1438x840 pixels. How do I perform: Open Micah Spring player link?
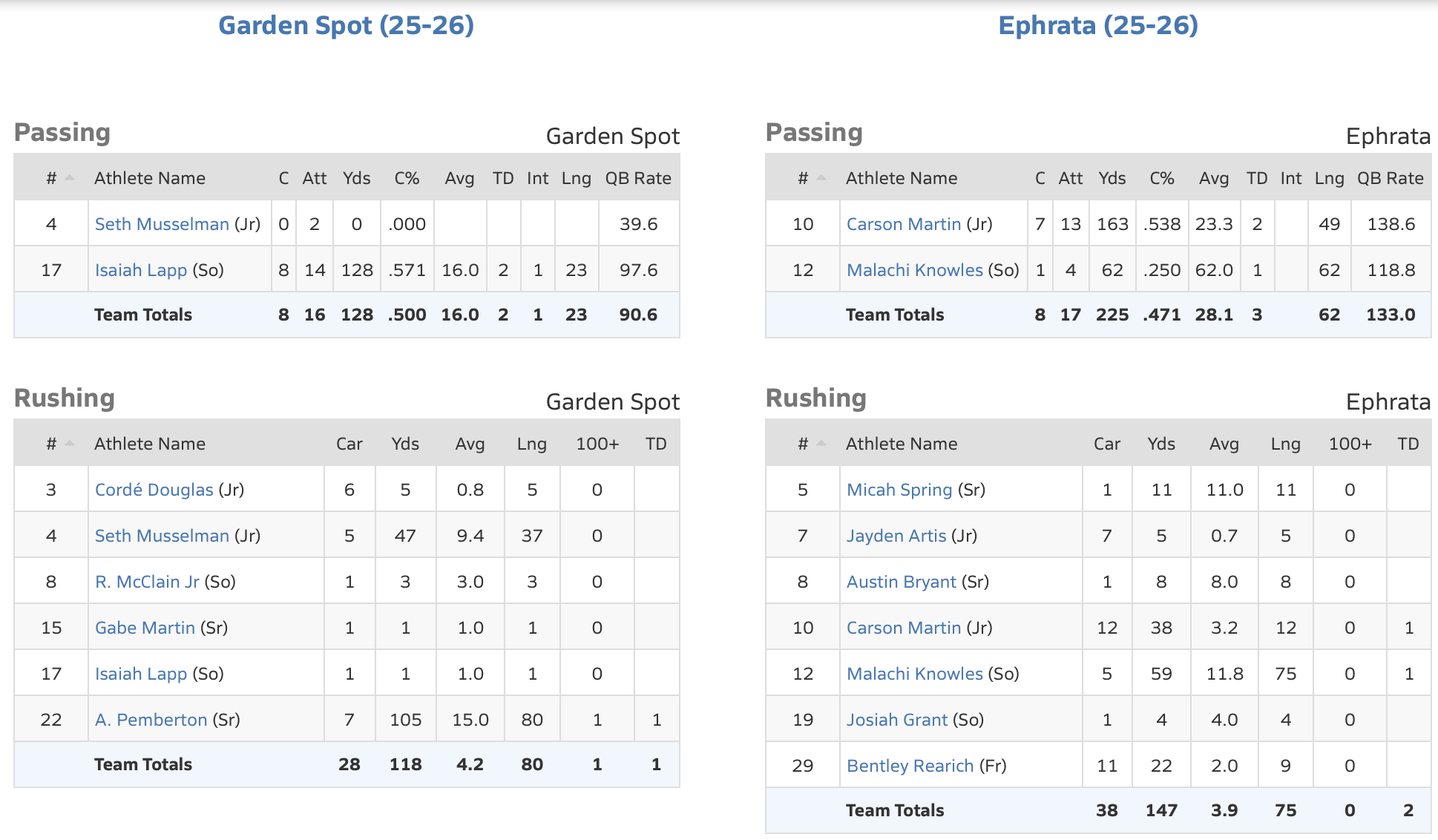pos(899,490)
